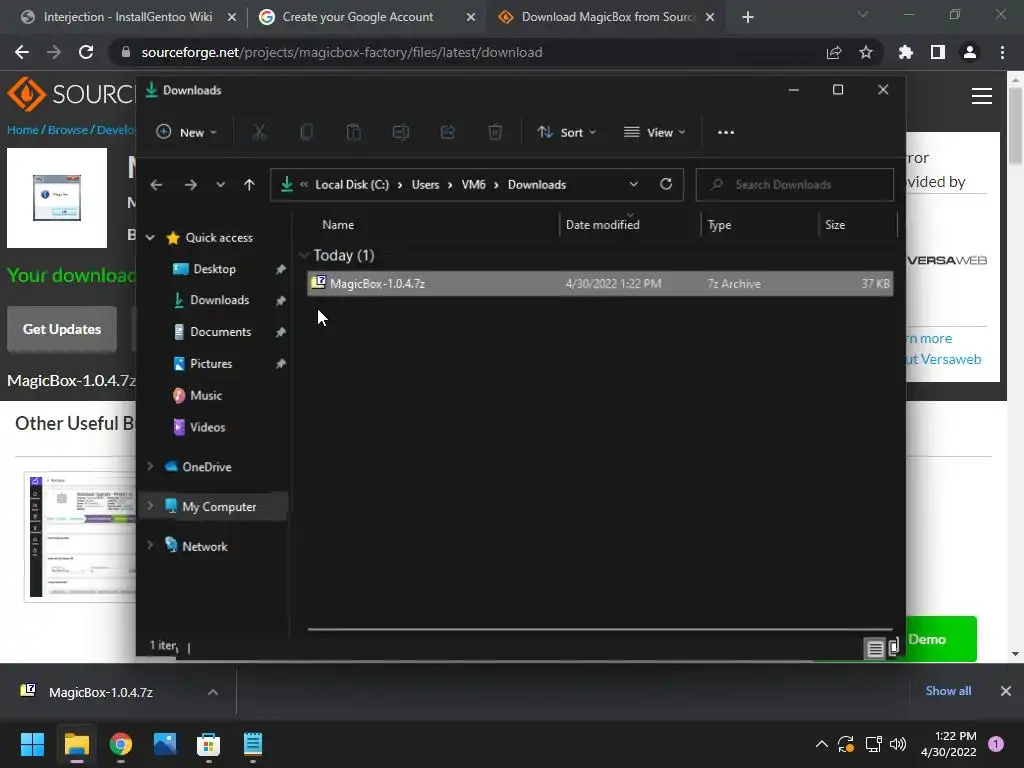Open Notepad from the taskbar
Image resolution: width=1024 pixels, height=768 pixels.
tap(253, 744)
